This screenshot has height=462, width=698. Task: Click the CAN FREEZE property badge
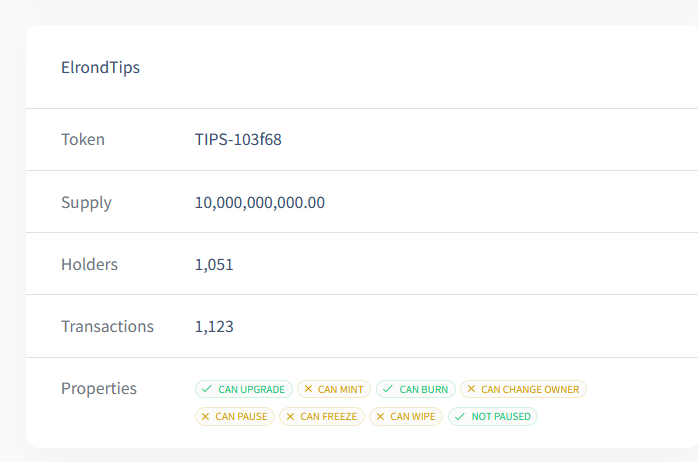(x=322, y=417)
